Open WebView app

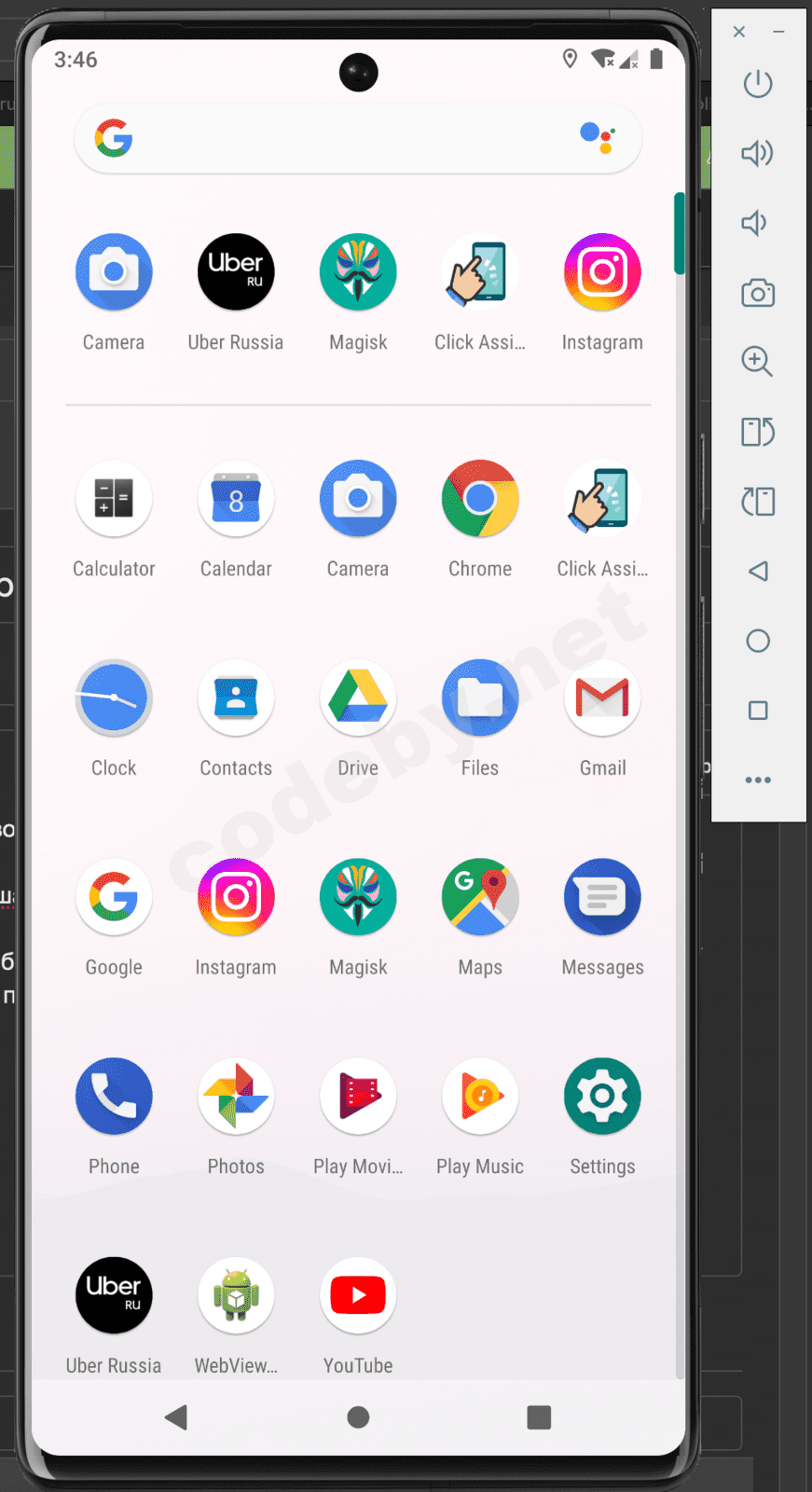tap(236, 1295)
